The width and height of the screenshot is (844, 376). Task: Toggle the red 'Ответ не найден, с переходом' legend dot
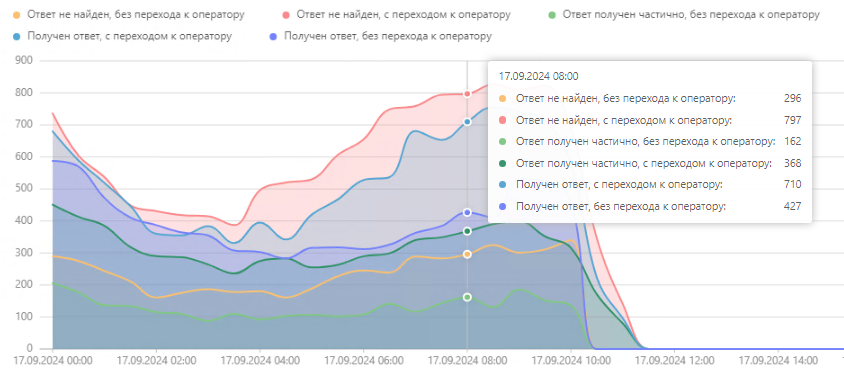click(x=286, y=15)
